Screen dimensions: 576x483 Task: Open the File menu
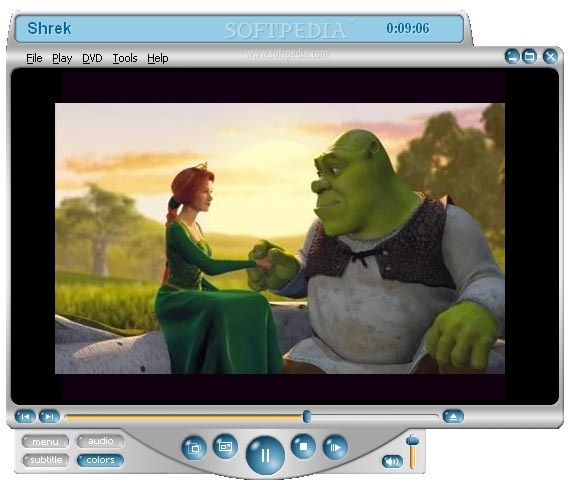click(x=34, y=58)
